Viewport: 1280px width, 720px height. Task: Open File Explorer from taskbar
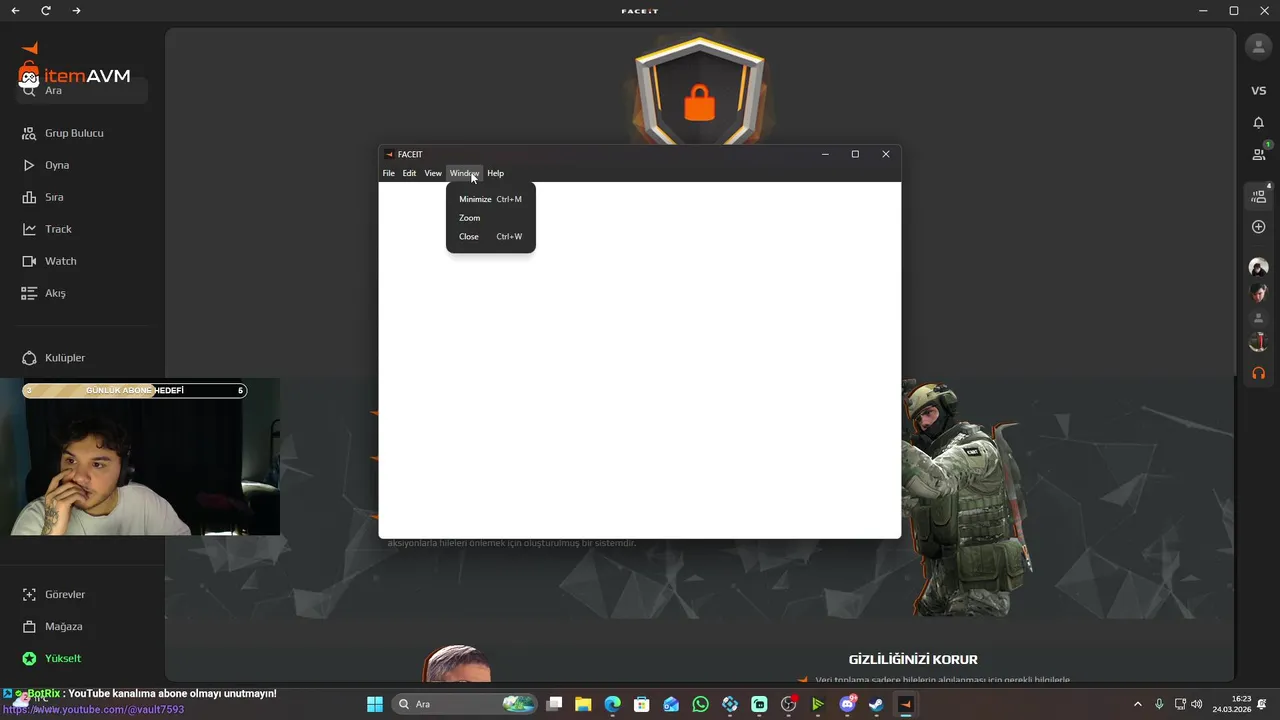583,704
